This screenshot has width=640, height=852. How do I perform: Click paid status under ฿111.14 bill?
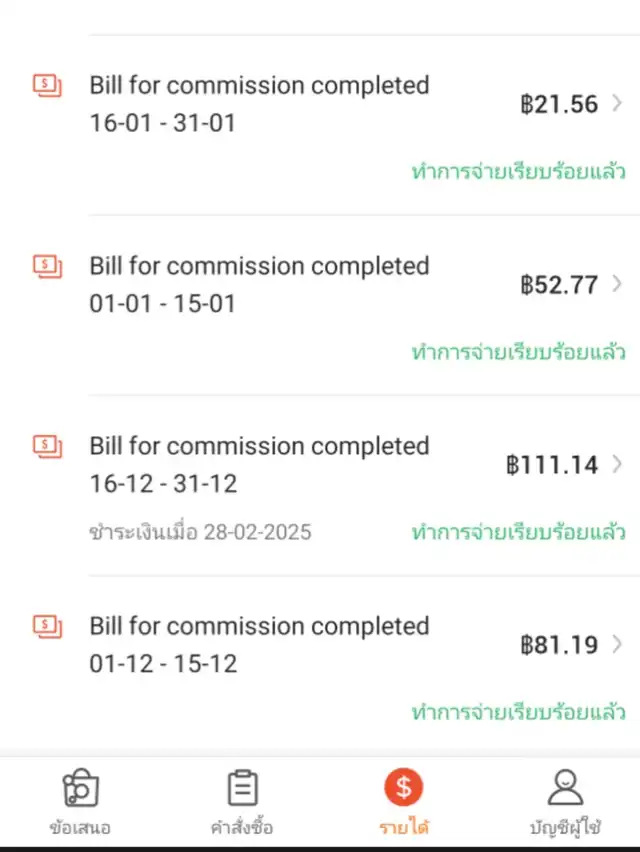click(x=518, y=532)
